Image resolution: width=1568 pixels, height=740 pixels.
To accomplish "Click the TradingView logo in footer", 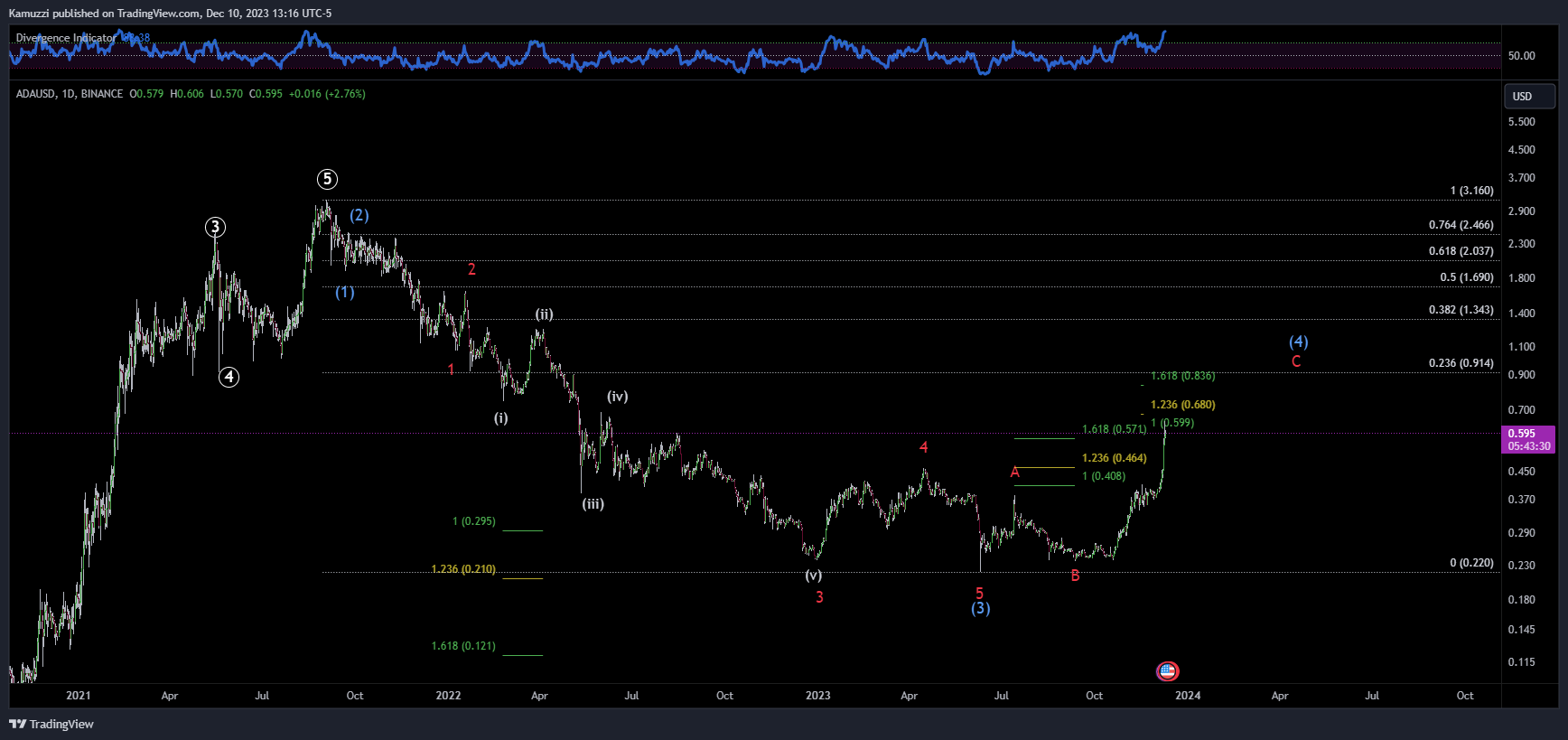I will tap(51, 724).
